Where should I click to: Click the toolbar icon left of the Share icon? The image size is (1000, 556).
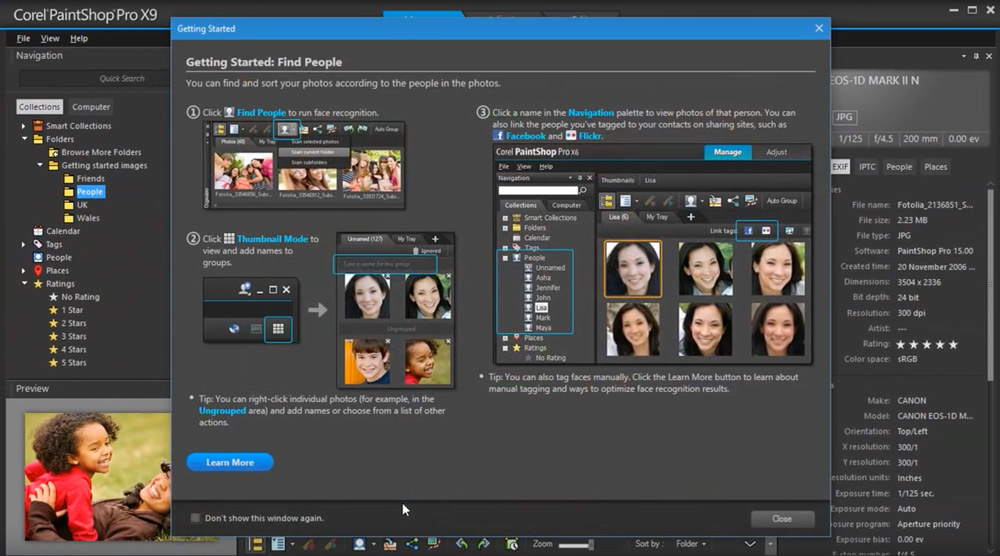coord(390,544)
